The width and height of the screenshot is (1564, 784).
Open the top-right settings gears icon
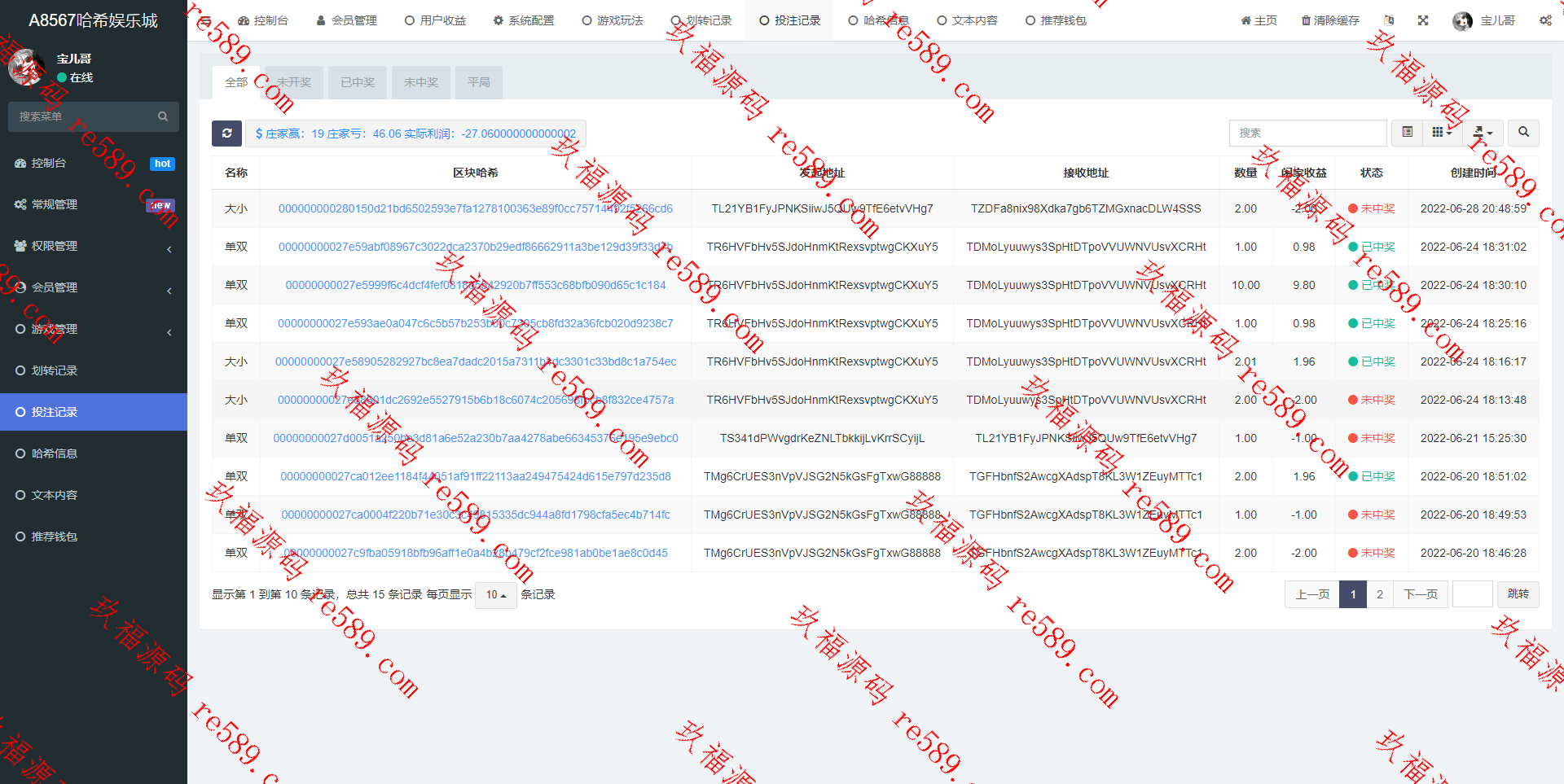point(1545,20)
